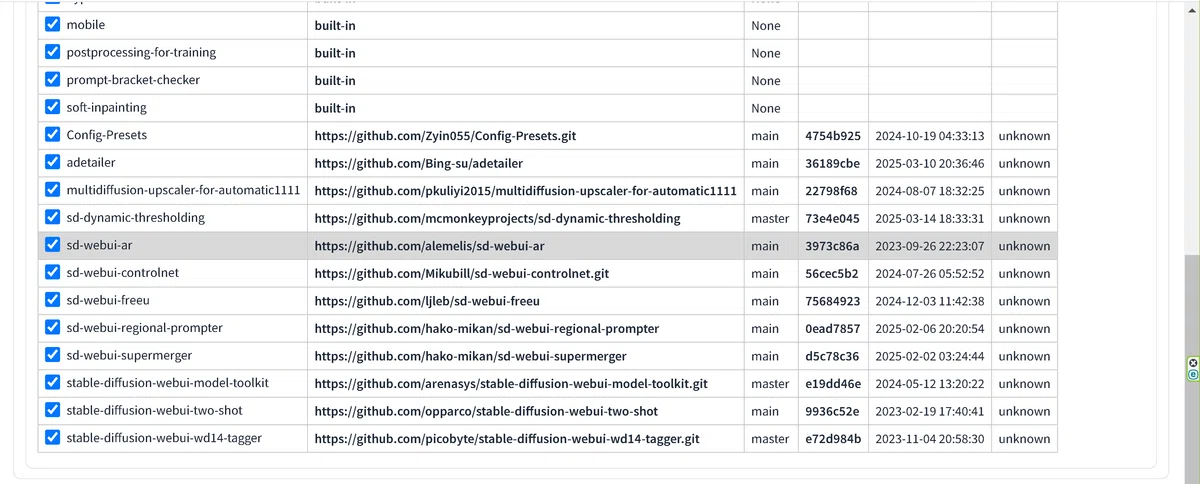This screenshot has height=484, width=1200.
Task: Click the green circular icon at right edge
Action: (x=1193, y=376)
